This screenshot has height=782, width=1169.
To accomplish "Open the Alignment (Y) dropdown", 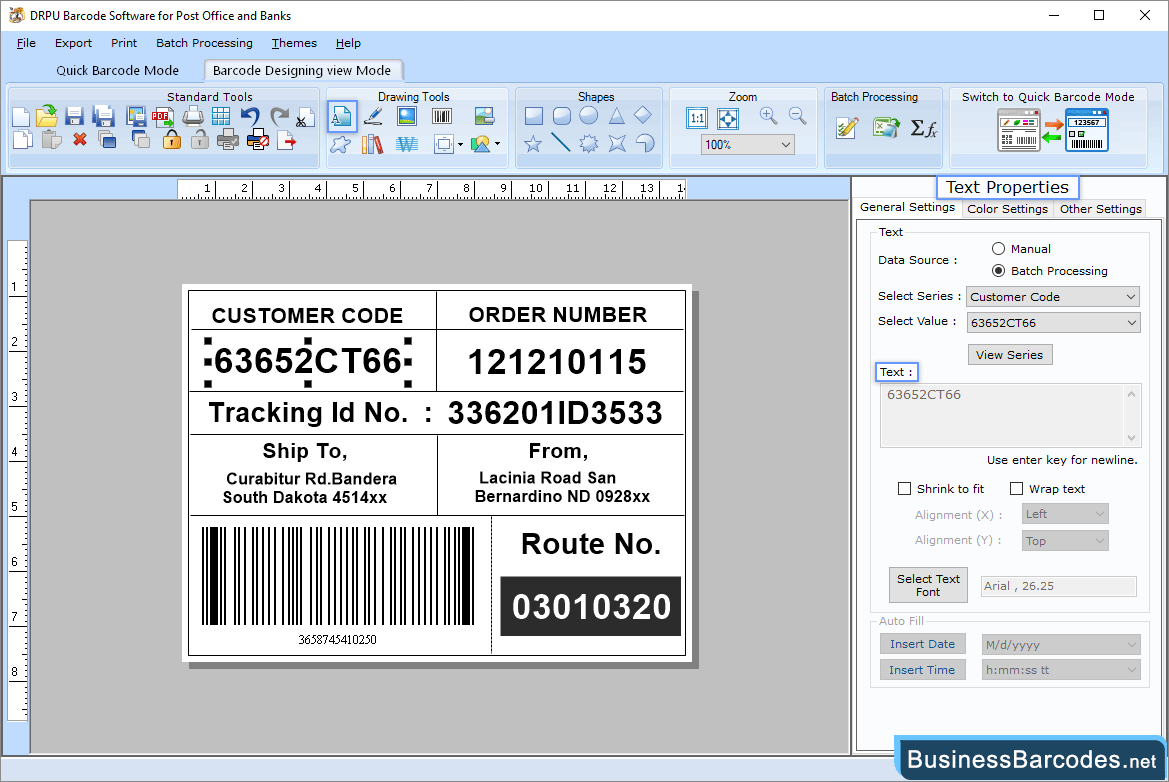I will tap(1065, 540).
